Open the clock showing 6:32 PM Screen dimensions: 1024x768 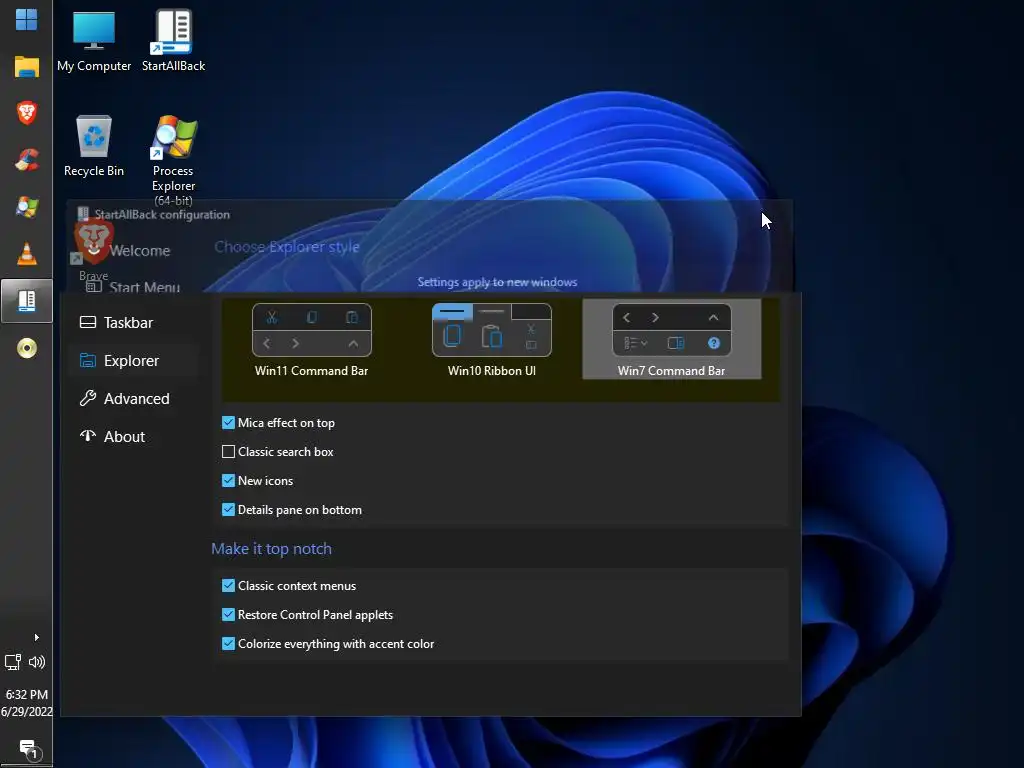click(x=26, y=703)
